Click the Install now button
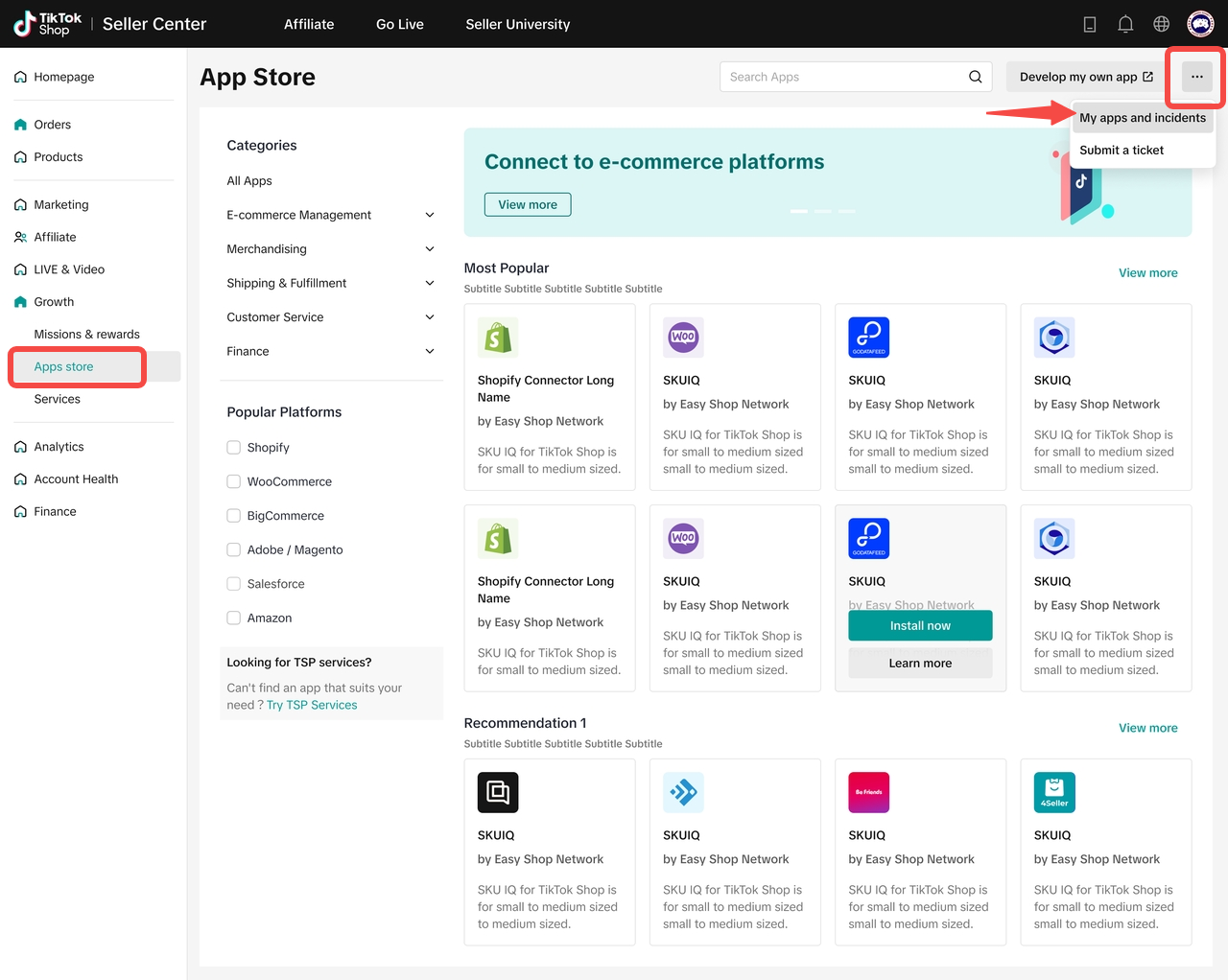The image size is (1228, 980). click(x=919, y=626)
